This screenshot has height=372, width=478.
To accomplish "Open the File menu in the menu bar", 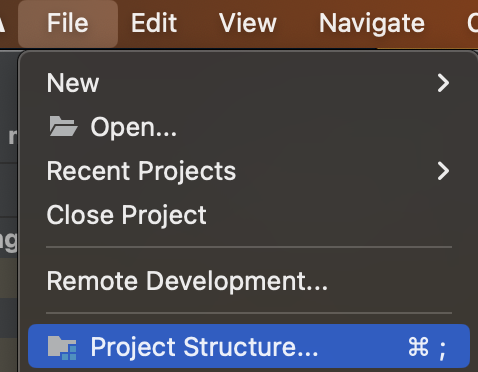I will point(68,23).
